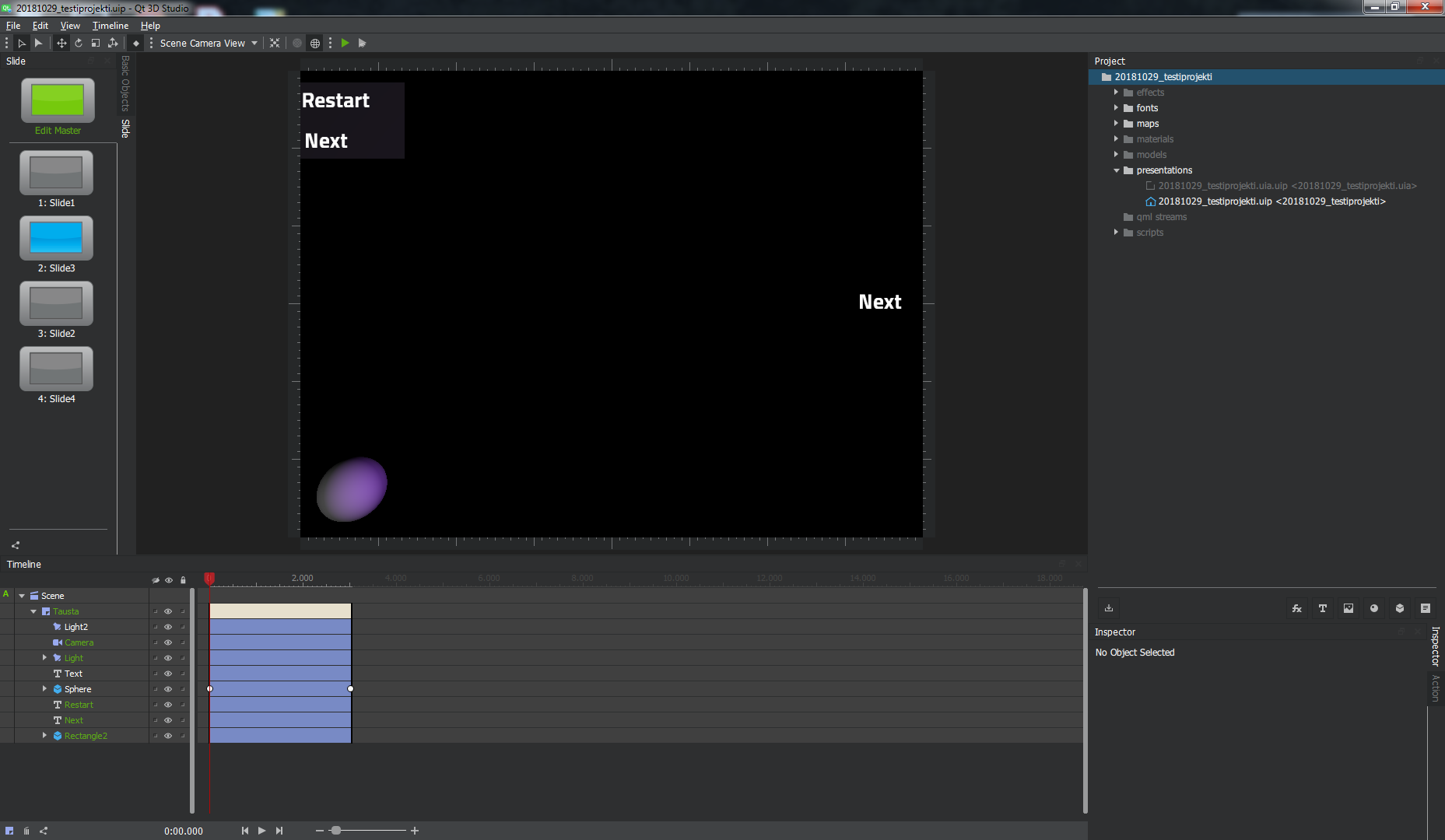The image size is (1445, 840).
Task: Click Edit Master slide button
Action: tap(58, 101)
